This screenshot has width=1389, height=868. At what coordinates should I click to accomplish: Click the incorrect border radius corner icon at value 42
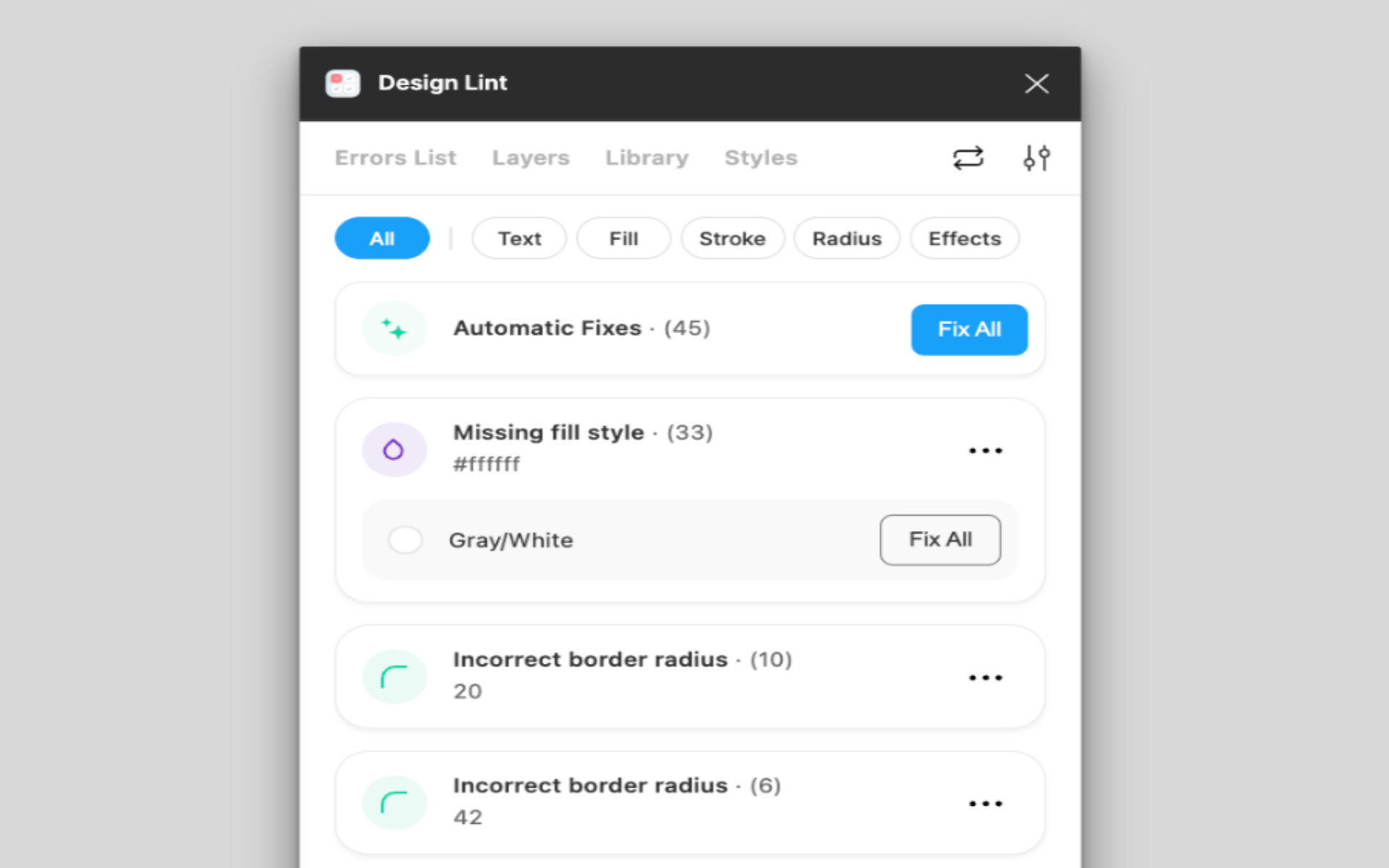[x=394, y=801]
